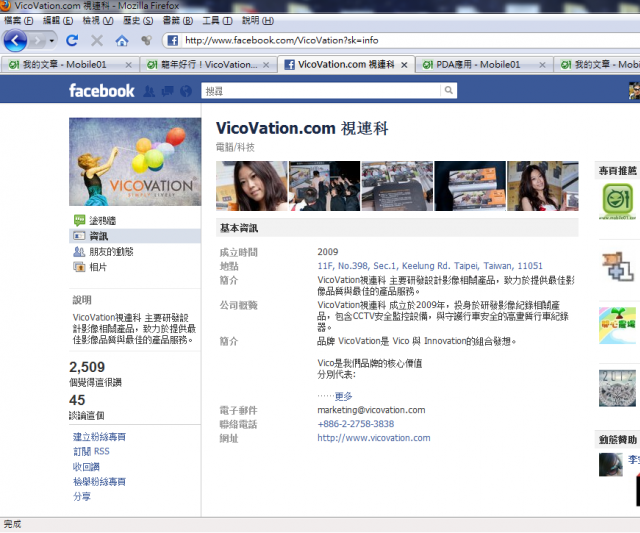Image resolution: width=640 pixels, height=533 pixels.
Task: Go to the Firefox home page icon
Action: pyautogui.click(x=122, y=40)
